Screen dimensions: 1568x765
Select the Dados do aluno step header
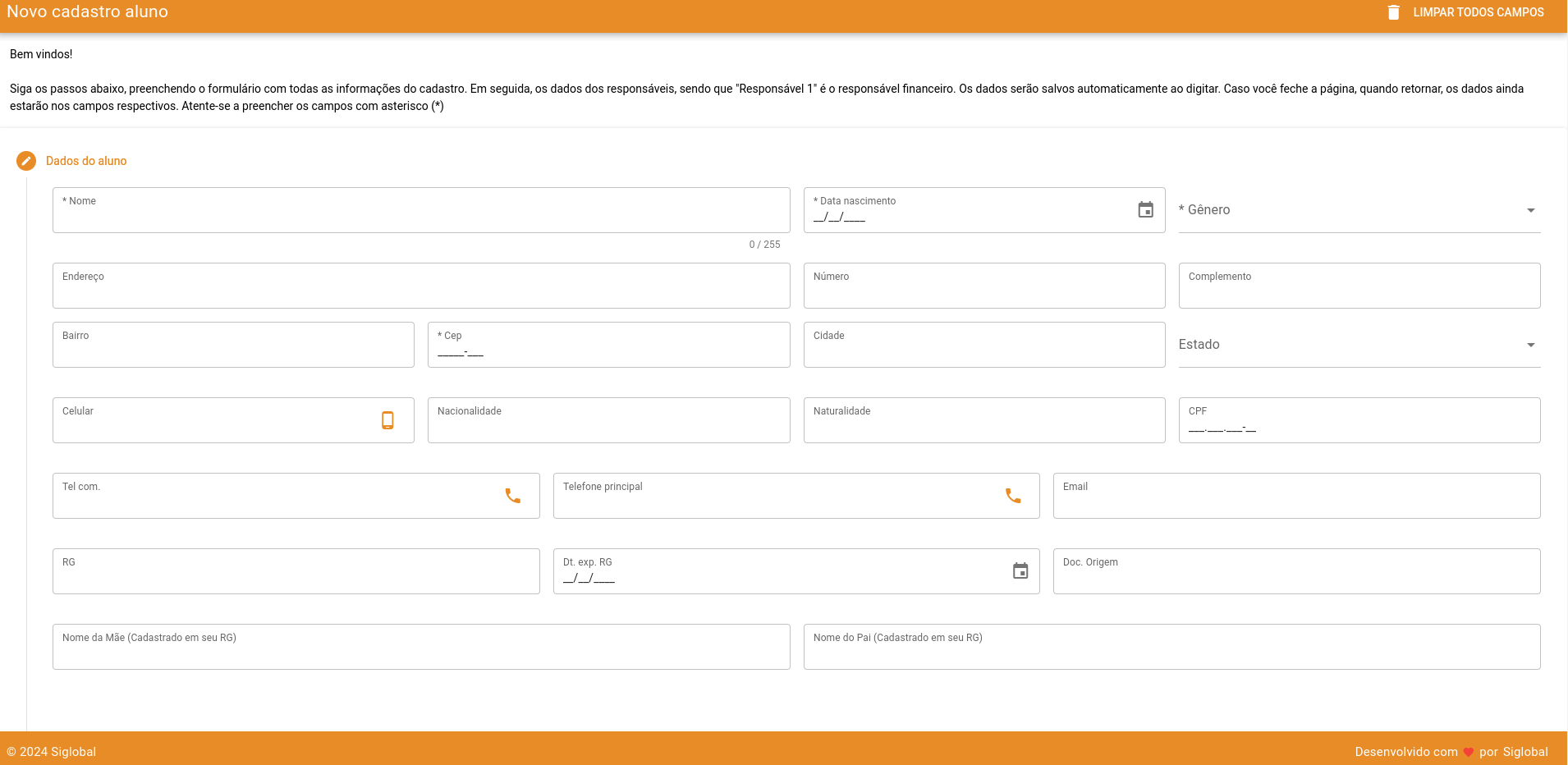86,161
